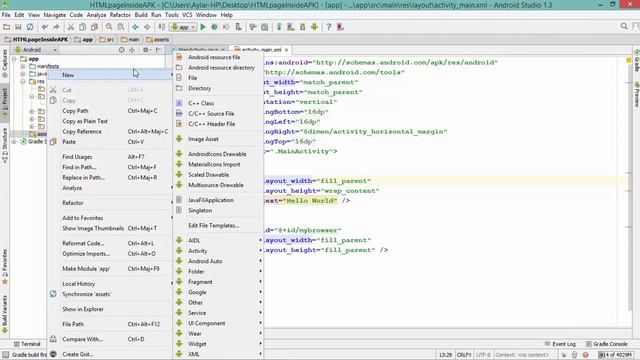Open the File menu
Viewport: 640px width, 360px height.
[6, 15]
